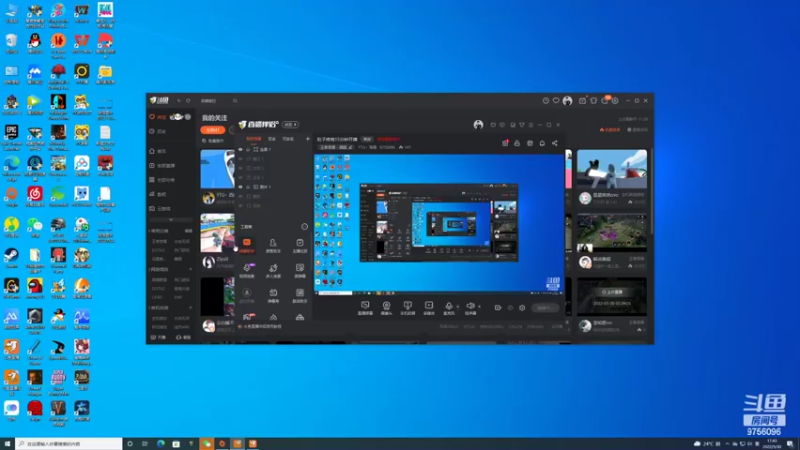Add webcam source in companion bottom toolbar
The height and width of the screenshot is (450, 800).
(x=386, y=307)
